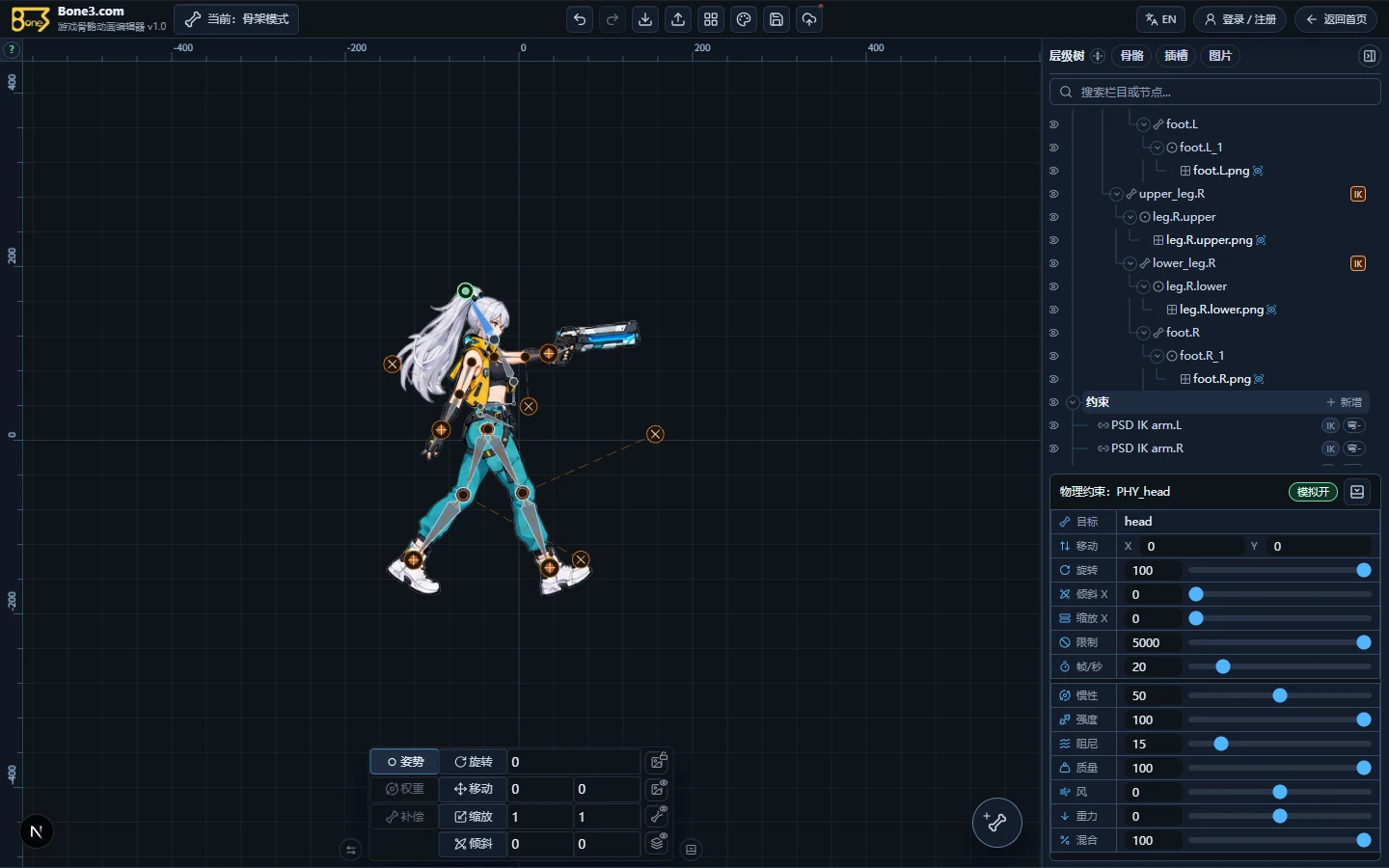Click the upload/export icon in top toolbar
Image resolution: width=1389 pixels, height=868 pixels.
tap(678, 19)
